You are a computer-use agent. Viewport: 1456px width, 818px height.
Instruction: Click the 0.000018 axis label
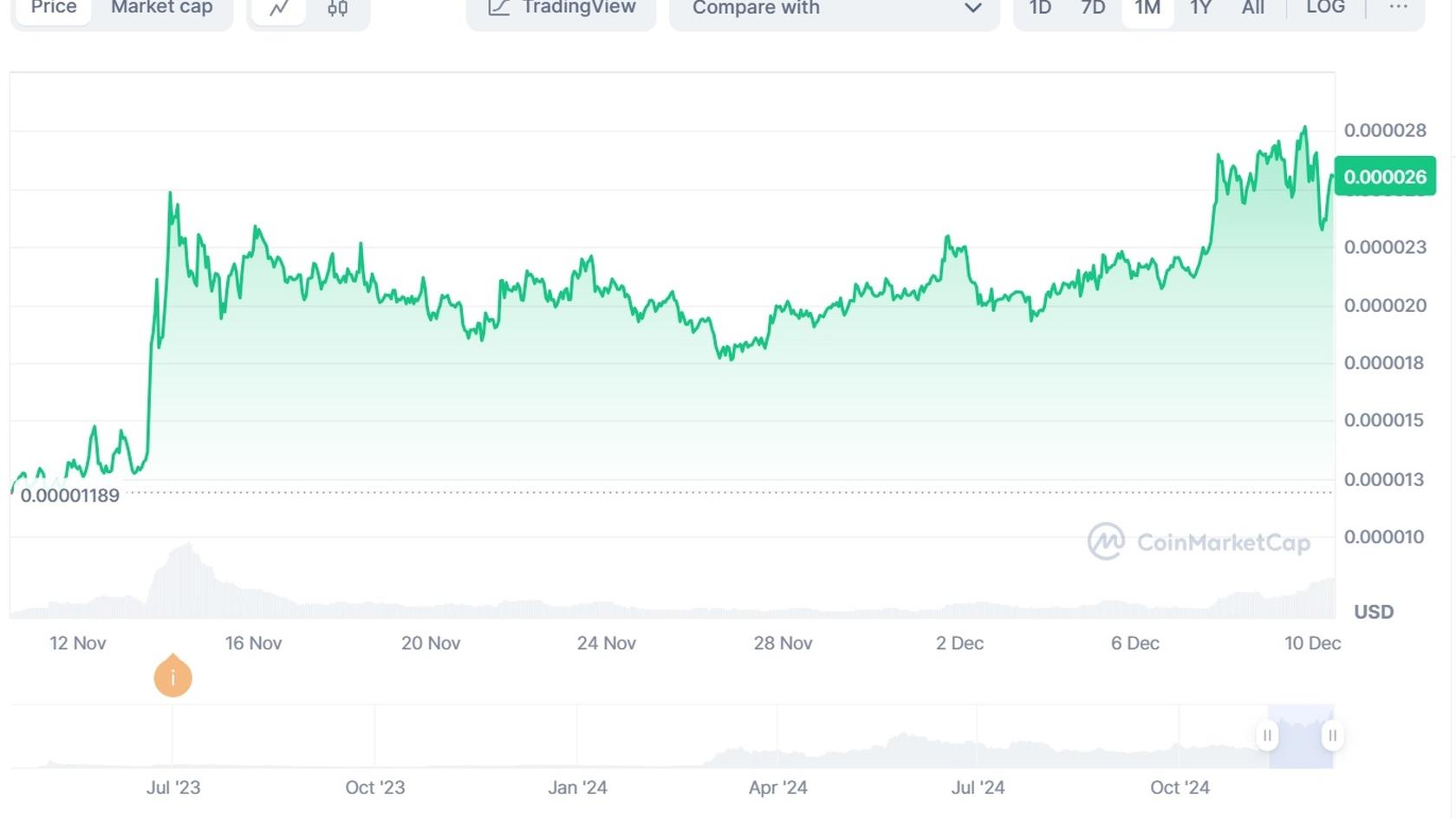[x=1384, y=363]
